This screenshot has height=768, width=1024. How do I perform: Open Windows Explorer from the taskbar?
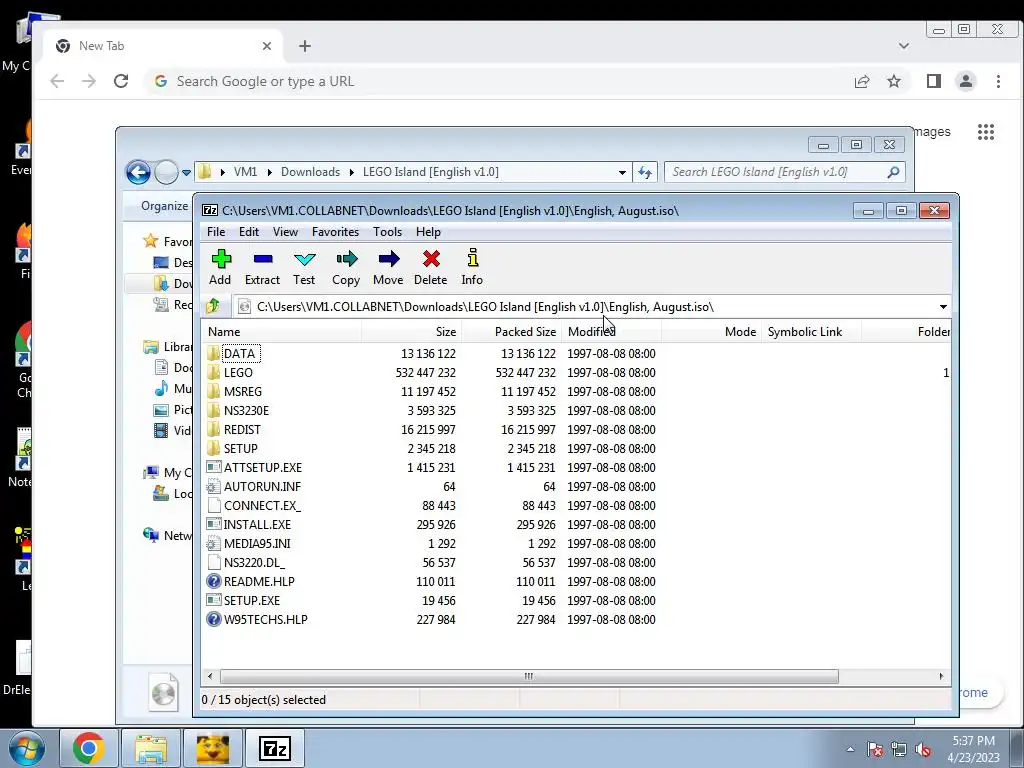(151, 748)
